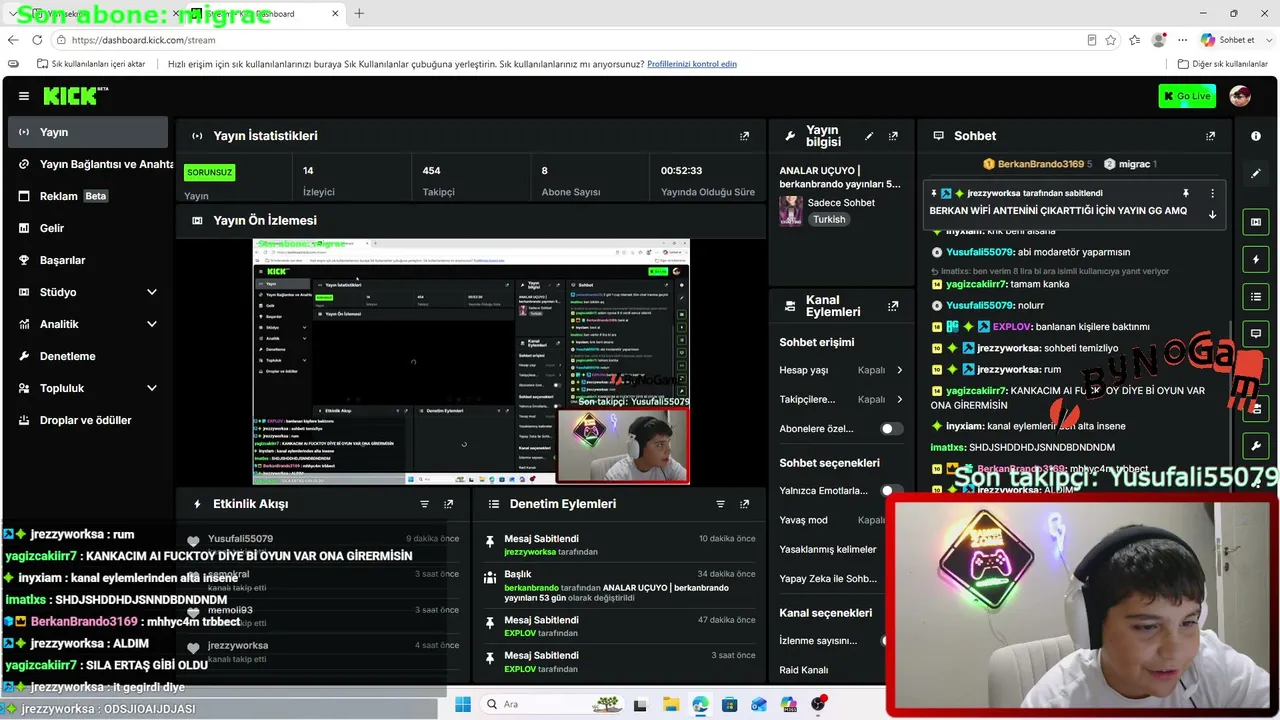1280x720 pixels.
Task: Open Başarılar in the sidebar
Action: [88, 260]
